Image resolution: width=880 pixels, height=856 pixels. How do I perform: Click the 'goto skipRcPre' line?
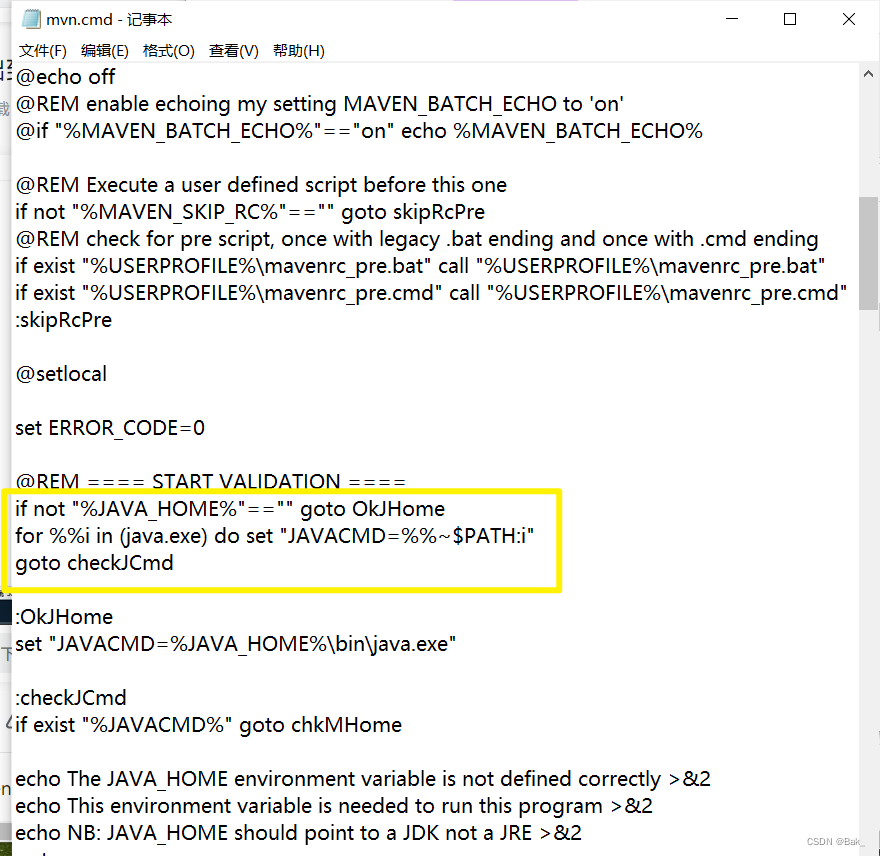click(250, 212)
